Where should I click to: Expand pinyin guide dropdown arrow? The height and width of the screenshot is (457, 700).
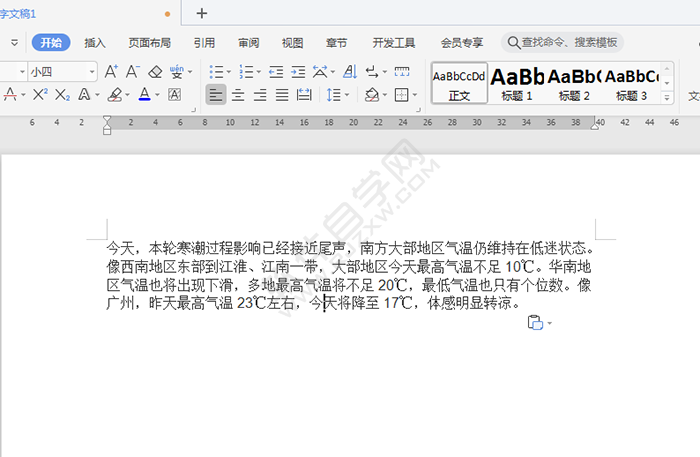click(x=190, y=72)
